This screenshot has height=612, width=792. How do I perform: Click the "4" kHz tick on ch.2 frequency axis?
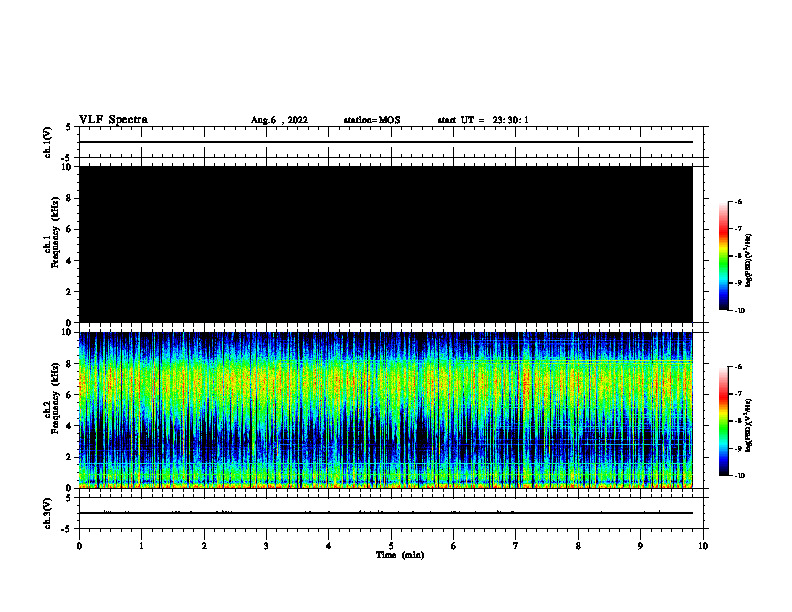tap(70, 426)
